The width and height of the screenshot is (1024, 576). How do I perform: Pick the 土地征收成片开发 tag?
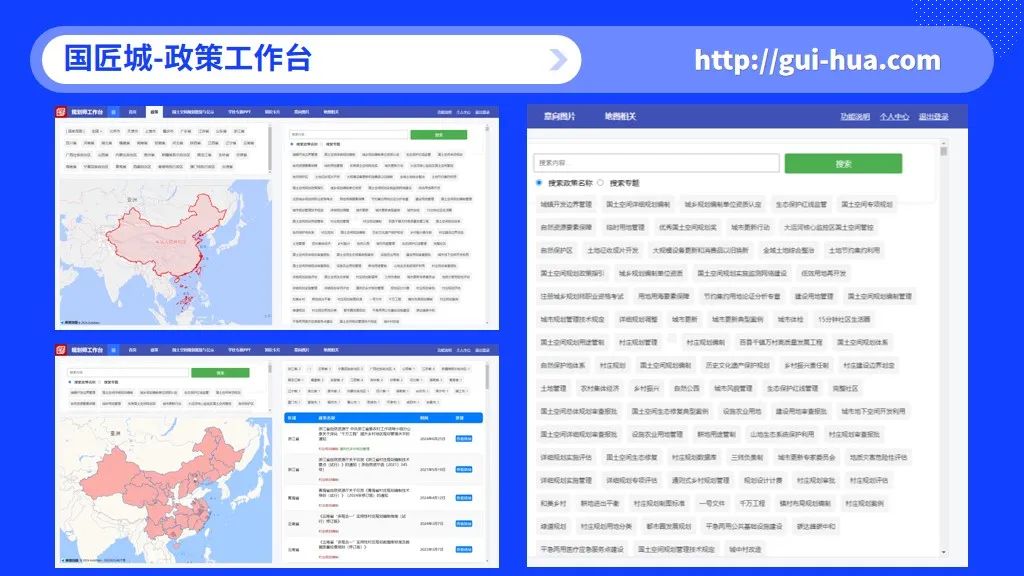point(612,250)
